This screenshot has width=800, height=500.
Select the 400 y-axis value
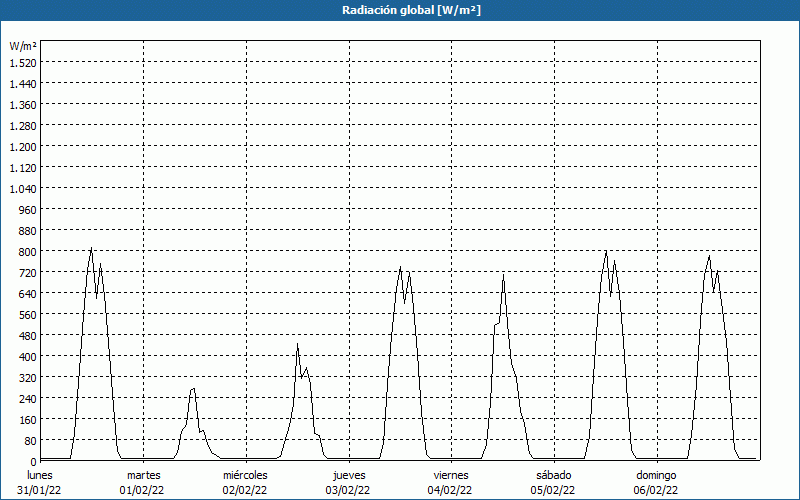tap(28, 356)
